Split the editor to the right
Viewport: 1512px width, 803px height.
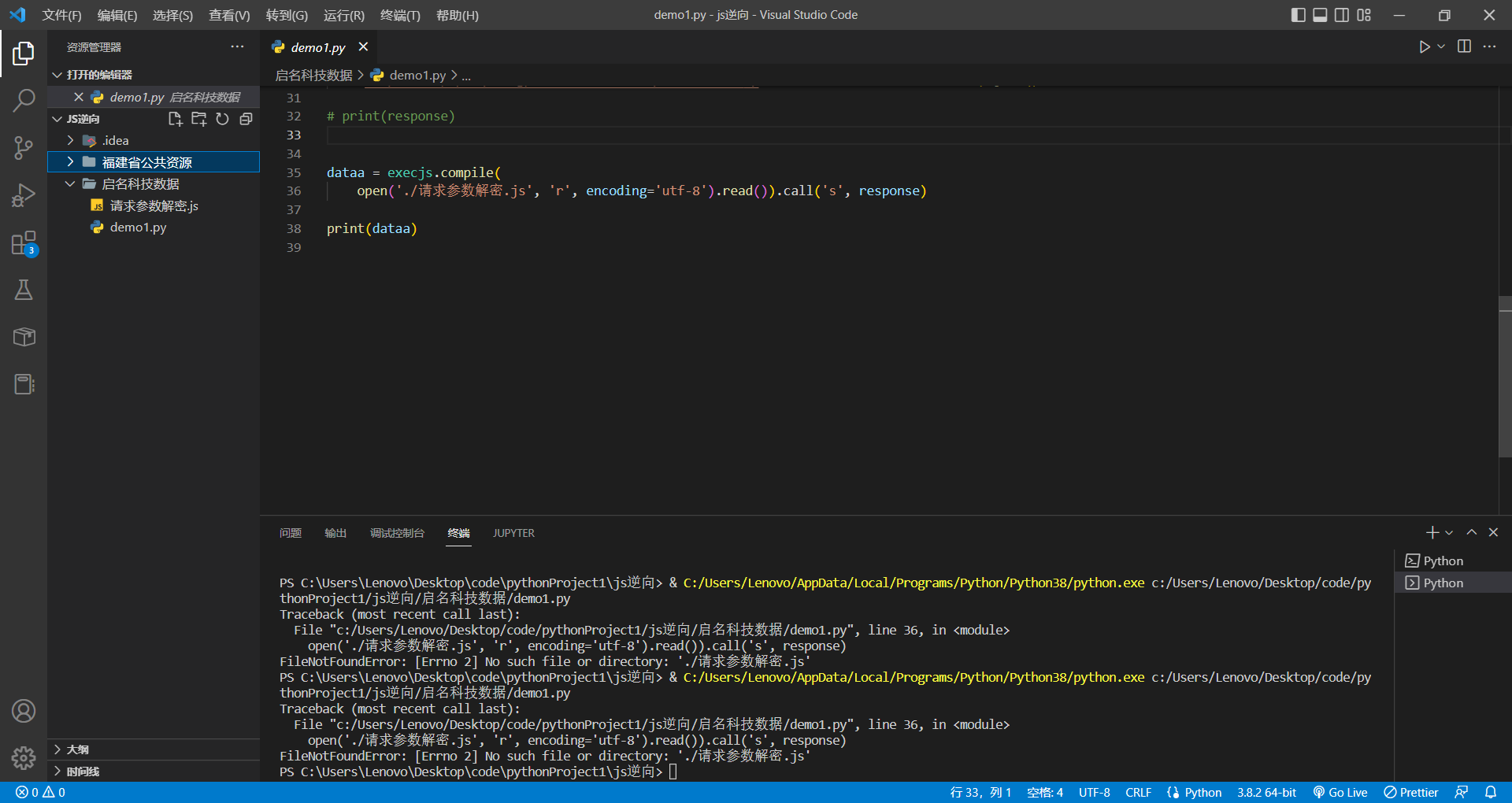1464,47
